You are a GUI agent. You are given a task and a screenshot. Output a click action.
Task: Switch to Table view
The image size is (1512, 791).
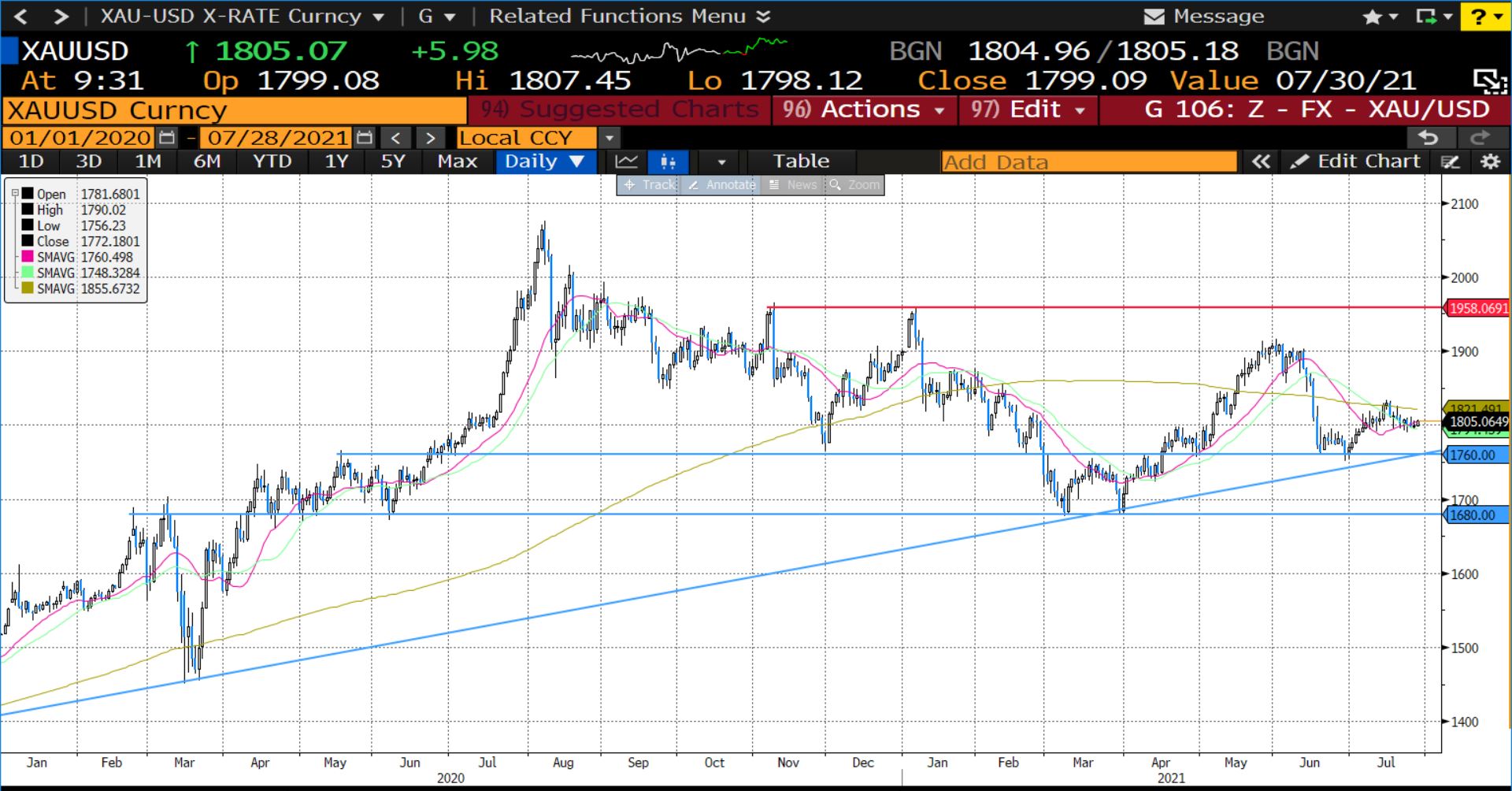[801, 162]
